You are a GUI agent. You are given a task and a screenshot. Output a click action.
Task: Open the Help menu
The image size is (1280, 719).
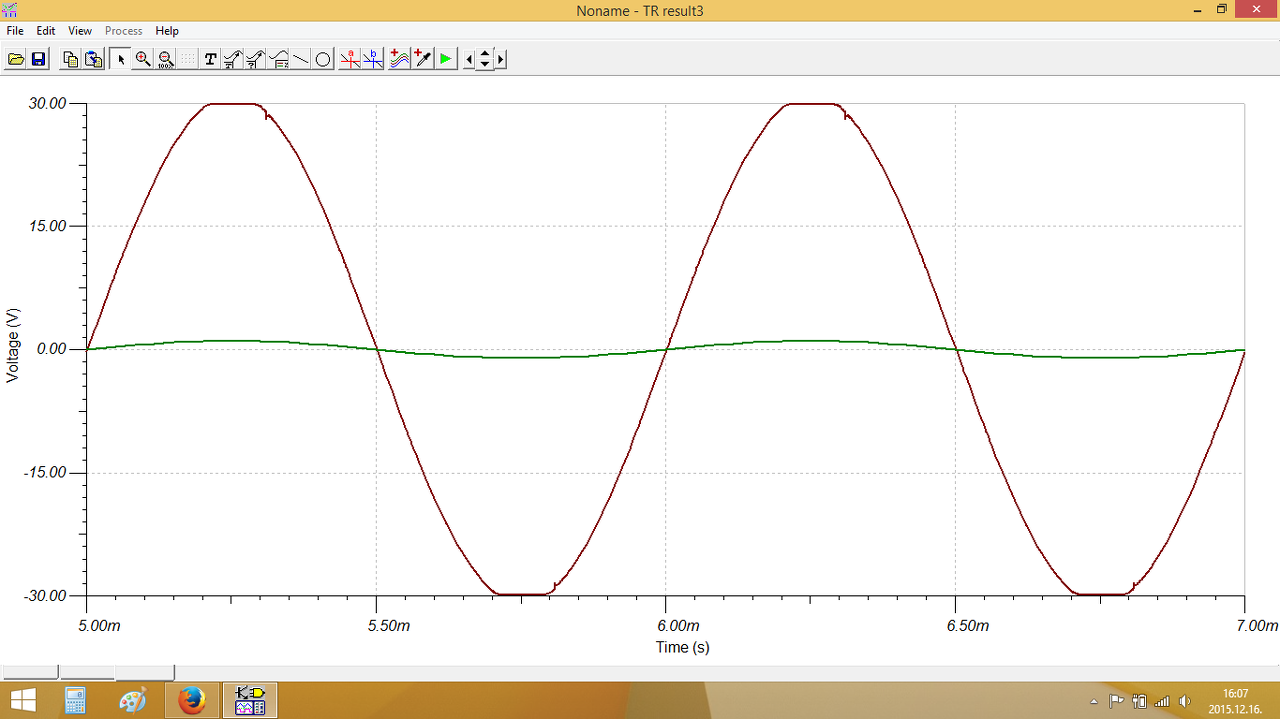tap(167, 31)
